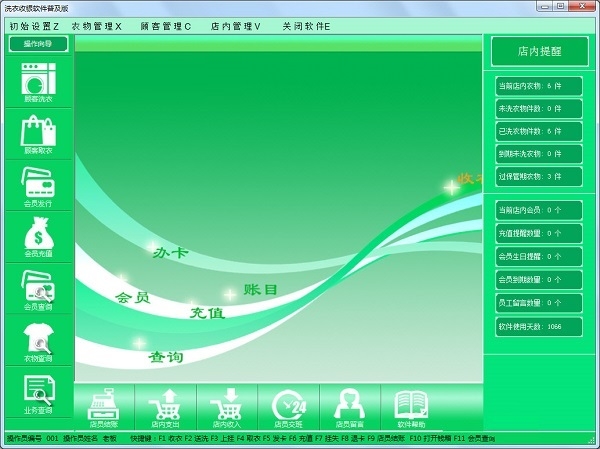600x449 pixels.
Task: Click the 顾客取衣 shopping bag icon
Action: [x=38, y=131]
